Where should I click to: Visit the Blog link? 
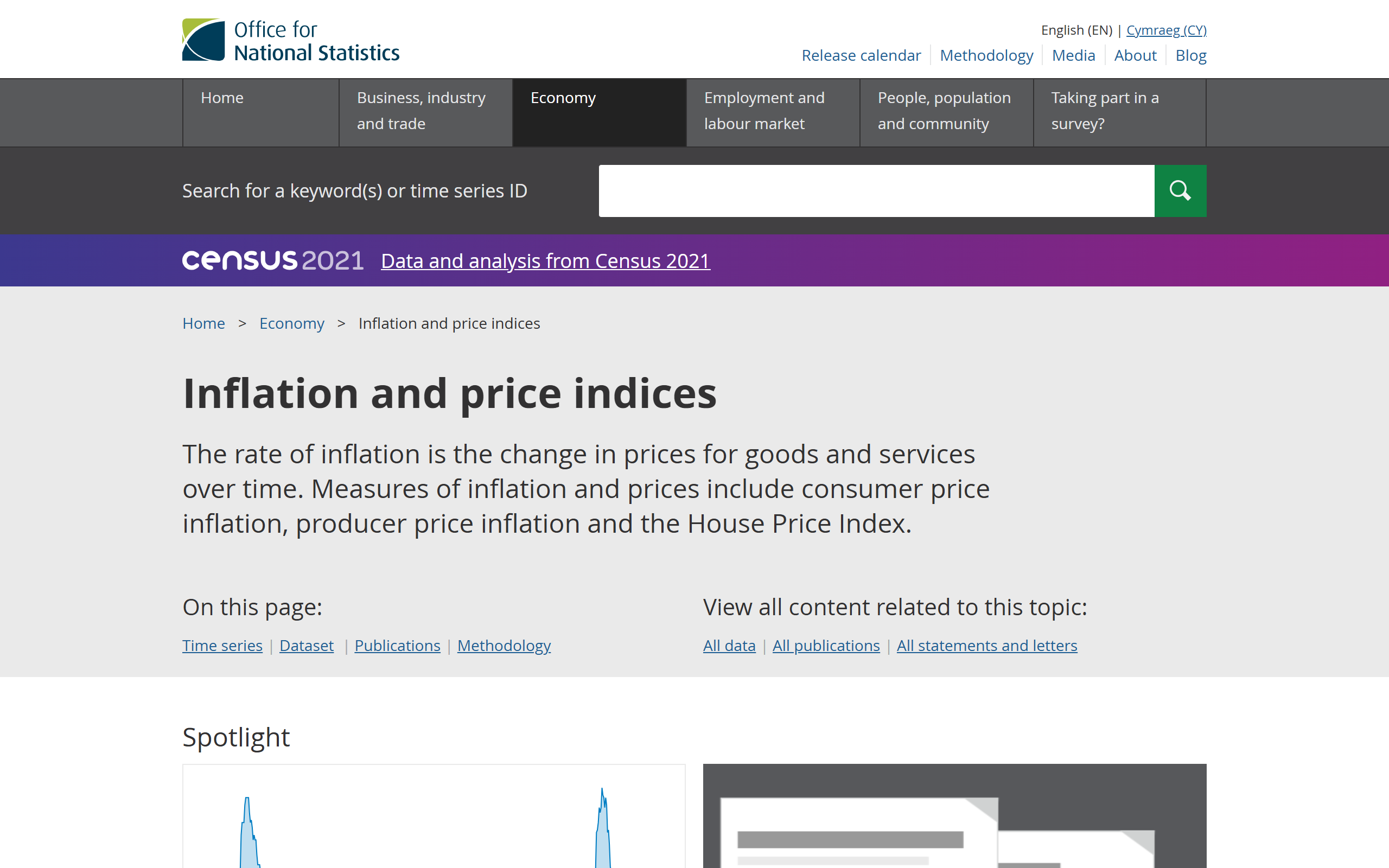1190,56
